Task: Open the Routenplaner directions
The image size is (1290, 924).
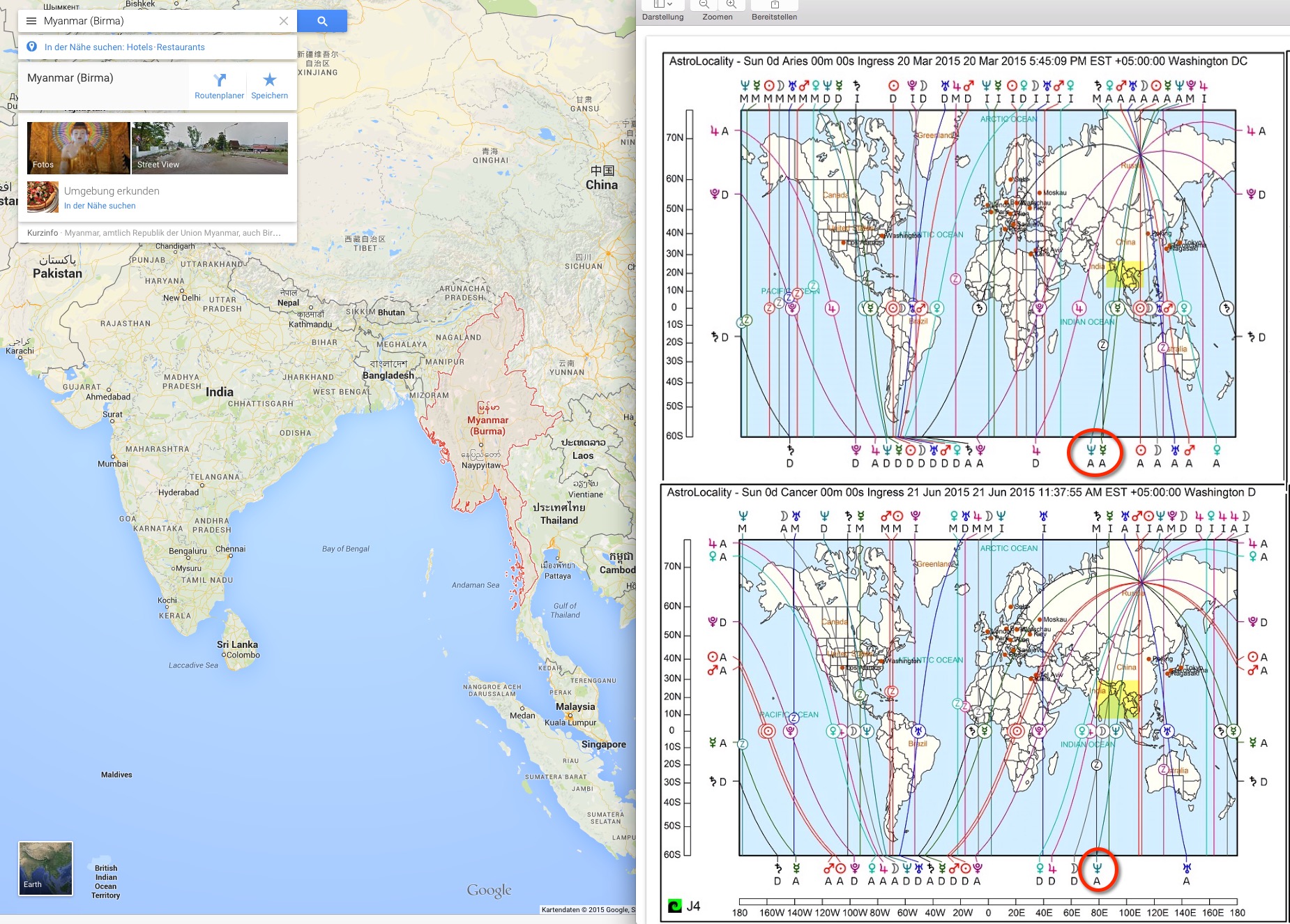Action: 219,86
